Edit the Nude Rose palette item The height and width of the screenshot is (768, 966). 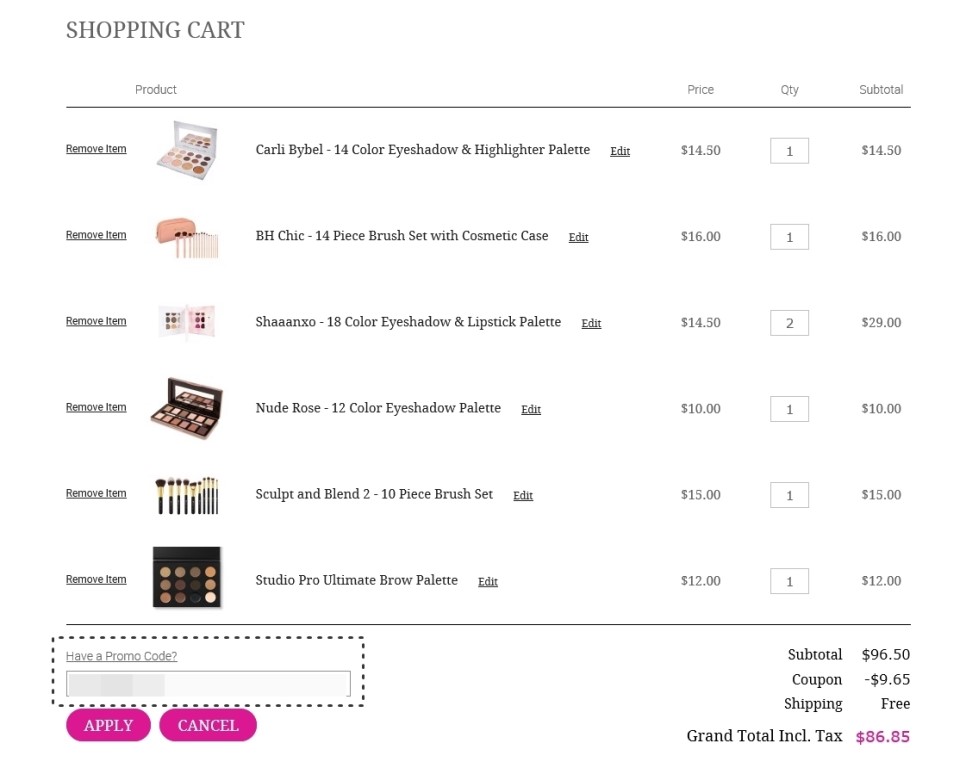[x=530, y=410]
